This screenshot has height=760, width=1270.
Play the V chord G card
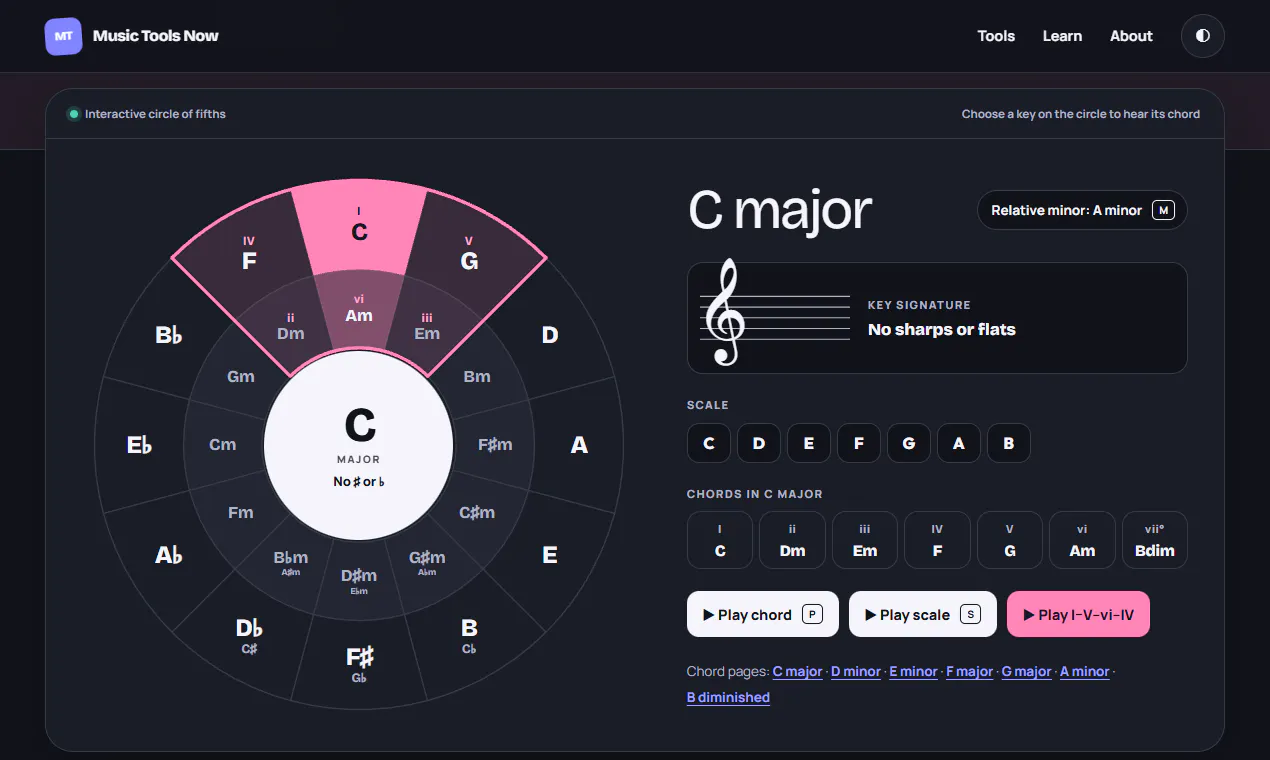[x=1010, y=540]
